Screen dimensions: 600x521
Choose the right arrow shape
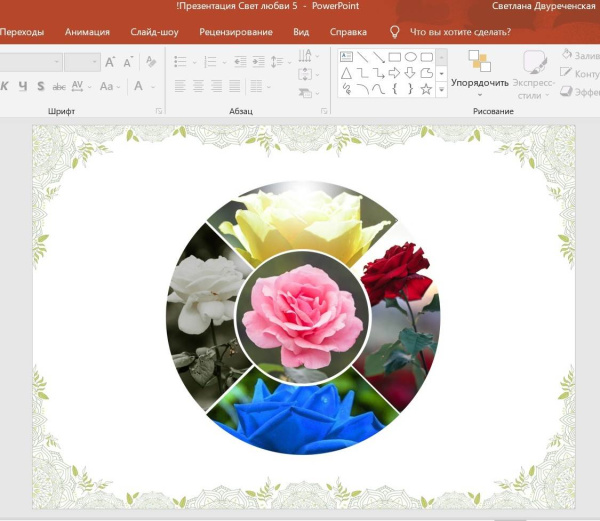394,73
